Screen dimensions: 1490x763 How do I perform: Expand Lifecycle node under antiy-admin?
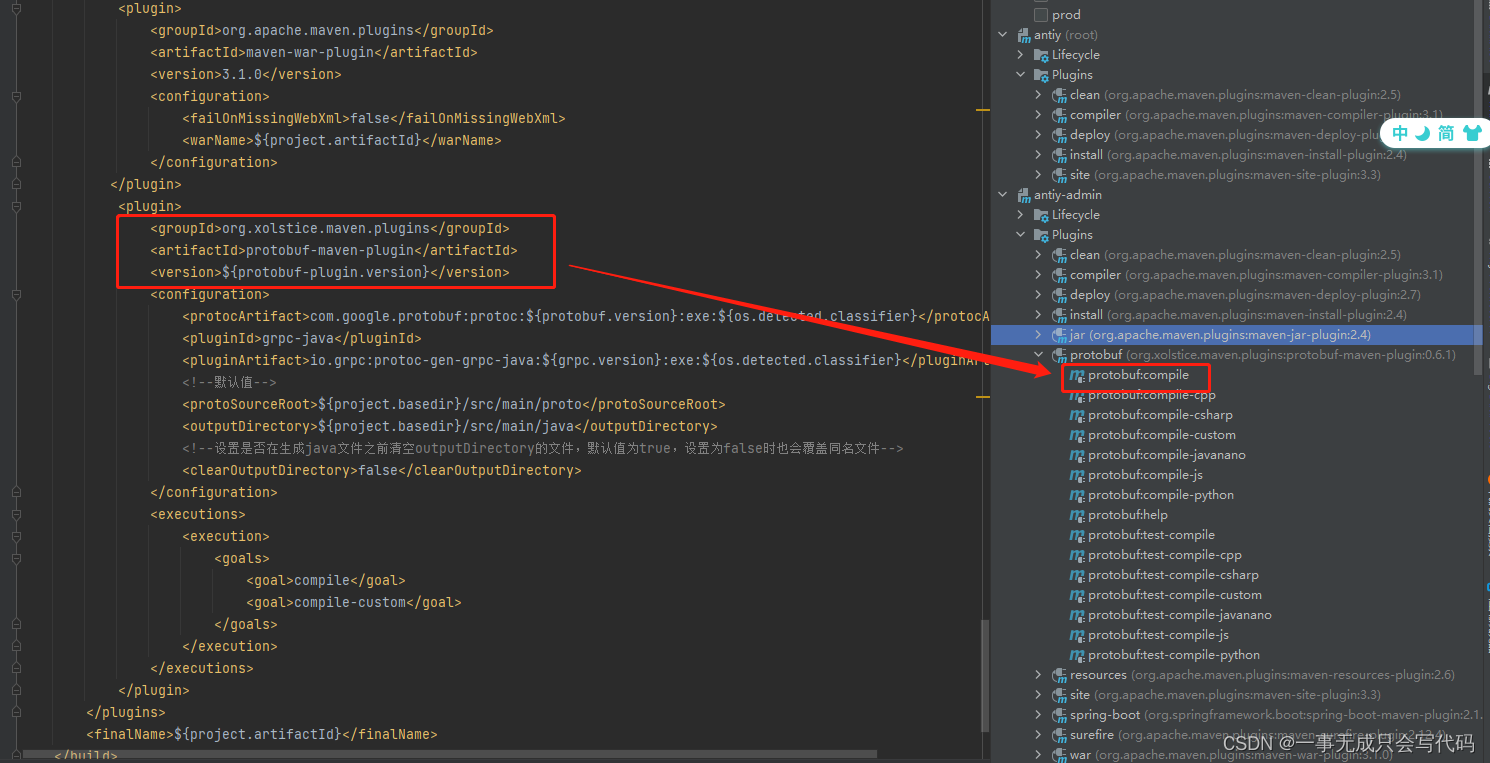point(1021,215)
